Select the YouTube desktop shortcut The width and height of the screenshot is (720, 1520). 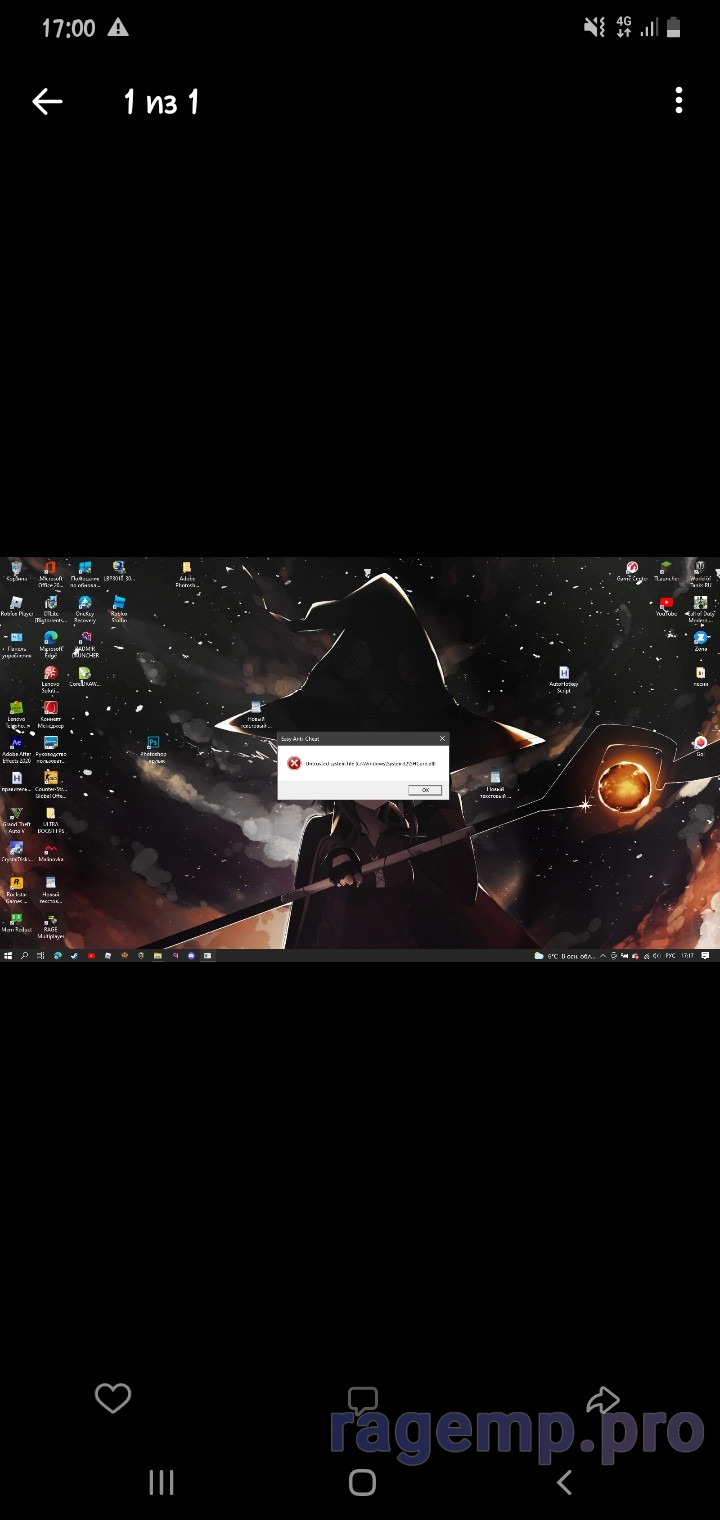[x=666, y=606]
